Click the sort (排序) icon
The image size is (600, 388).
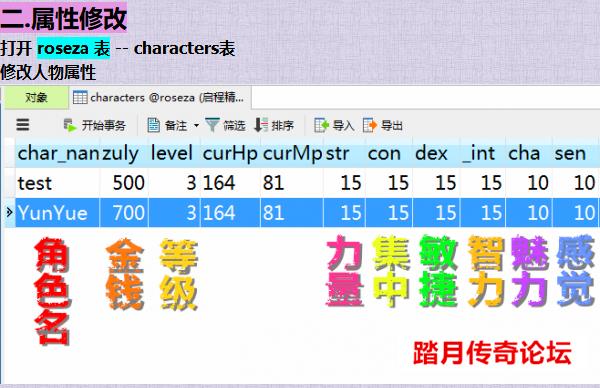(261, 125)
